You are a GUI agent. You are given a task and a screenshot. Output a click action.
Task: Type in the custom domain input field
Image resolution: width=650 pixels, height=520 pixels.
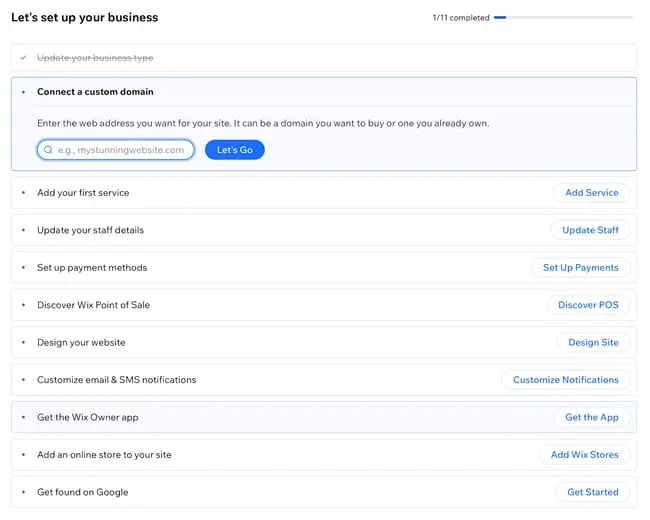pyautogui.click(x=122, y=150)
